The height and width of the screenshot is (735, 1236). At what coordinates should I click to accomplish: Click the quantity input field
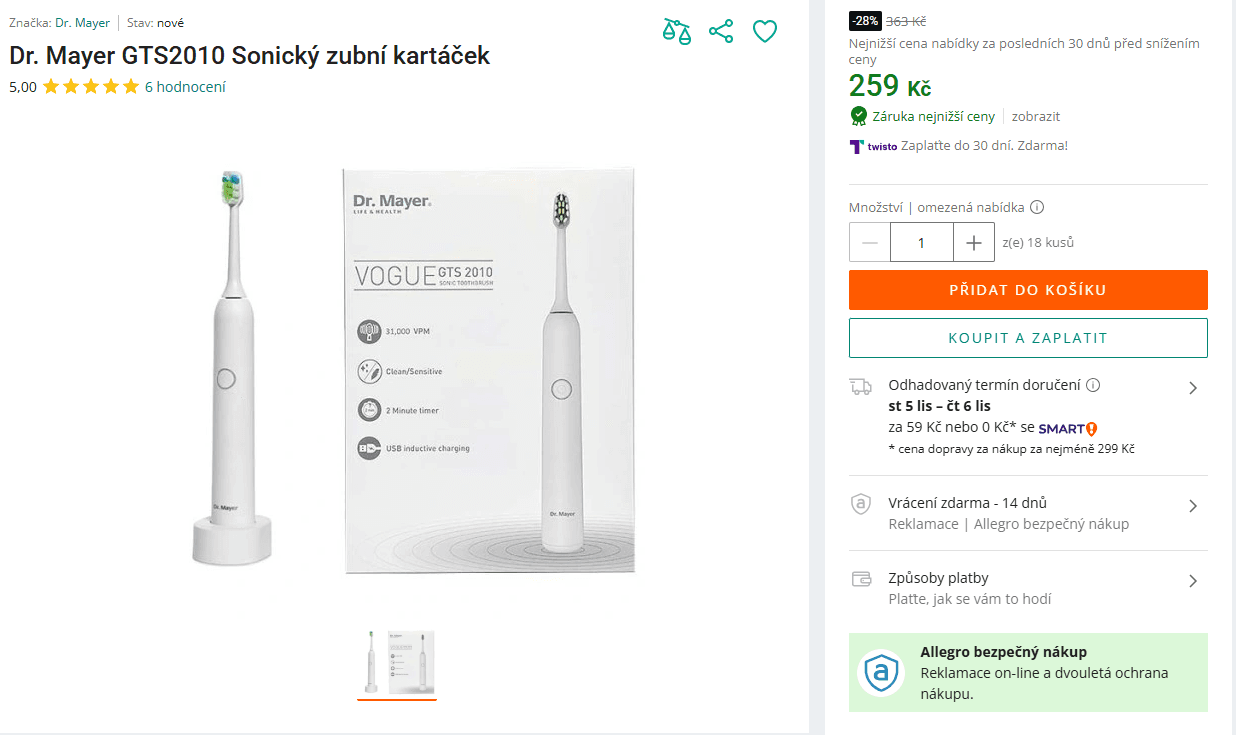(921, 243)
